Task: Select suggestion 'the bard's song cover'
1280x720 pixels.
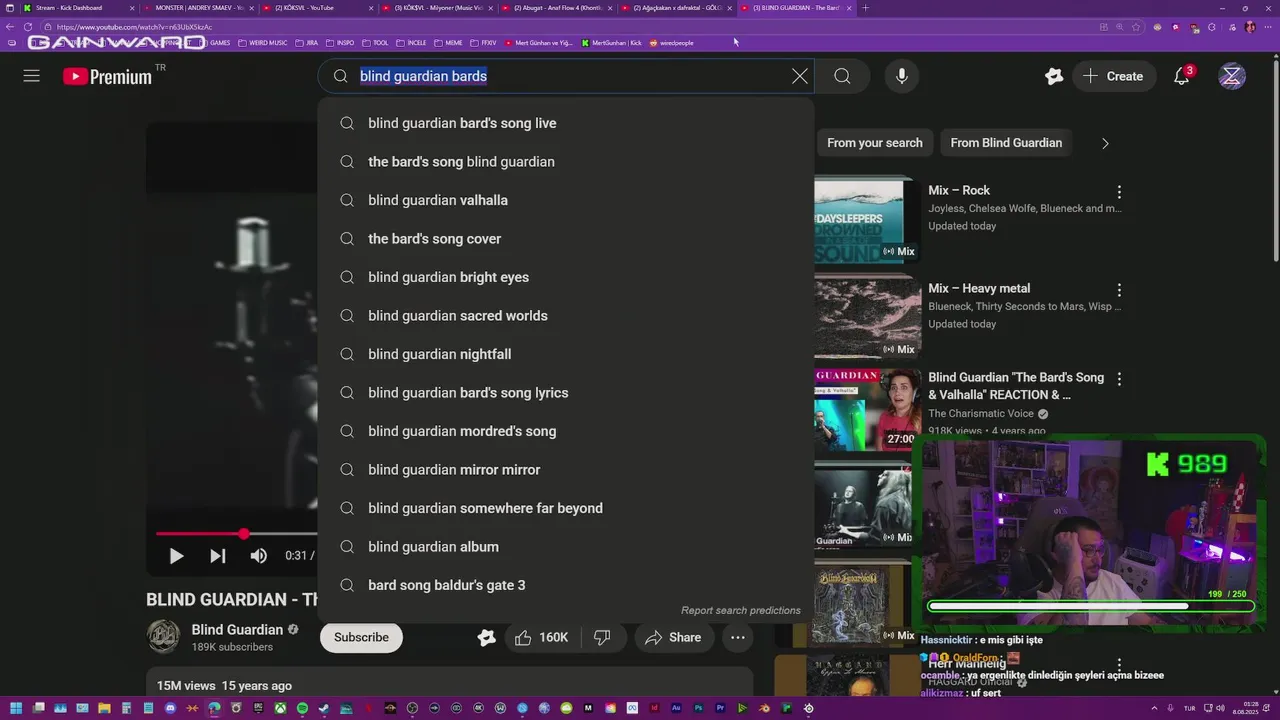Action: click(566, 239)
